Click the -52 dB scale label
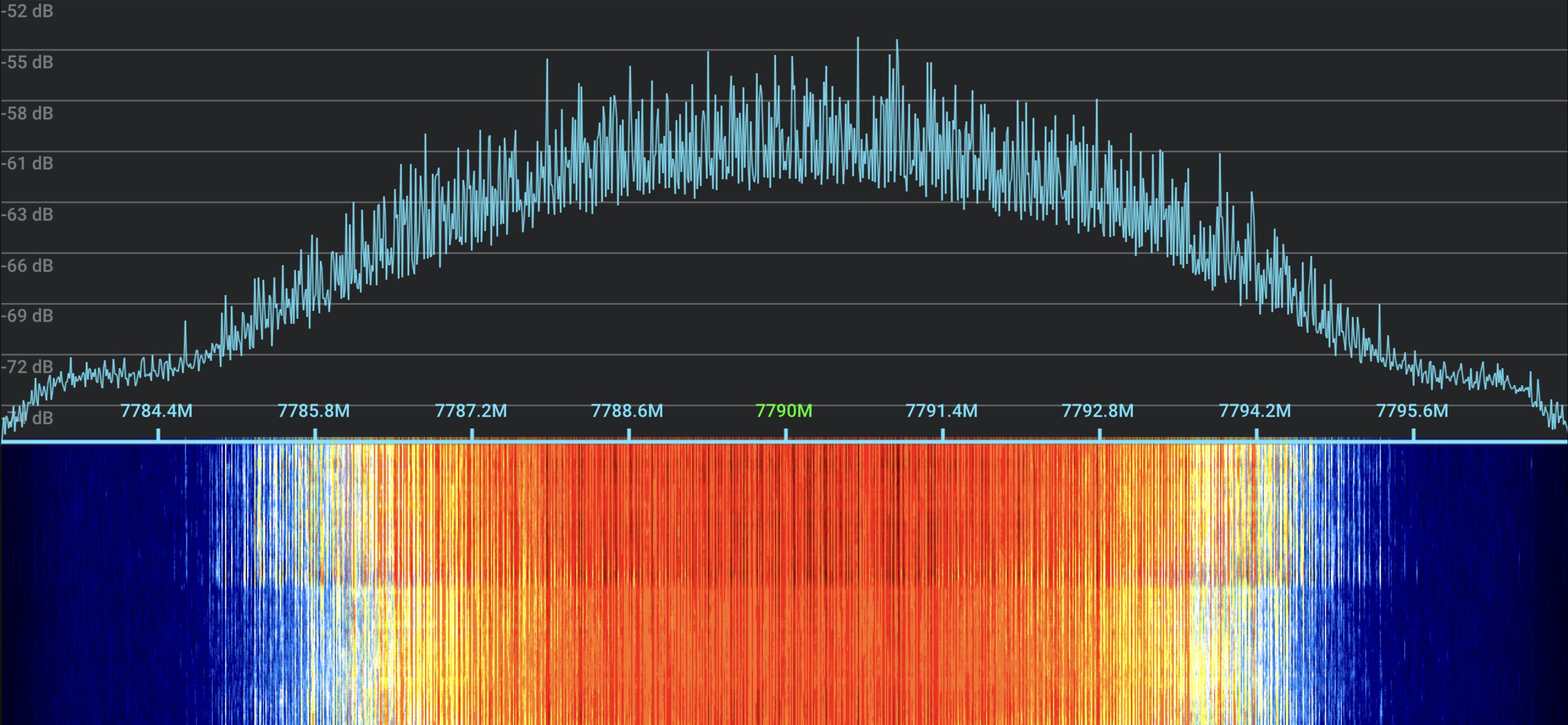 click(27, 12)
